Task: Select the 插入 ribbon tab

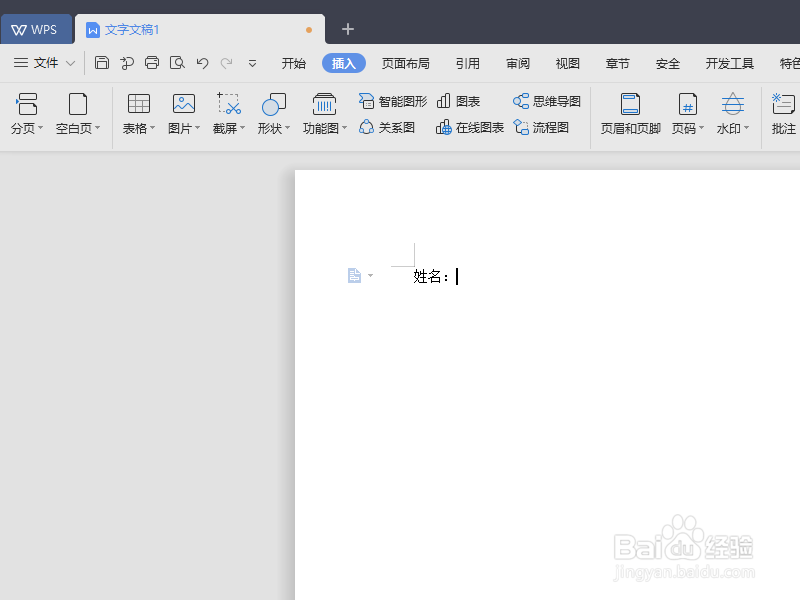Action: (x=343, y=63)
